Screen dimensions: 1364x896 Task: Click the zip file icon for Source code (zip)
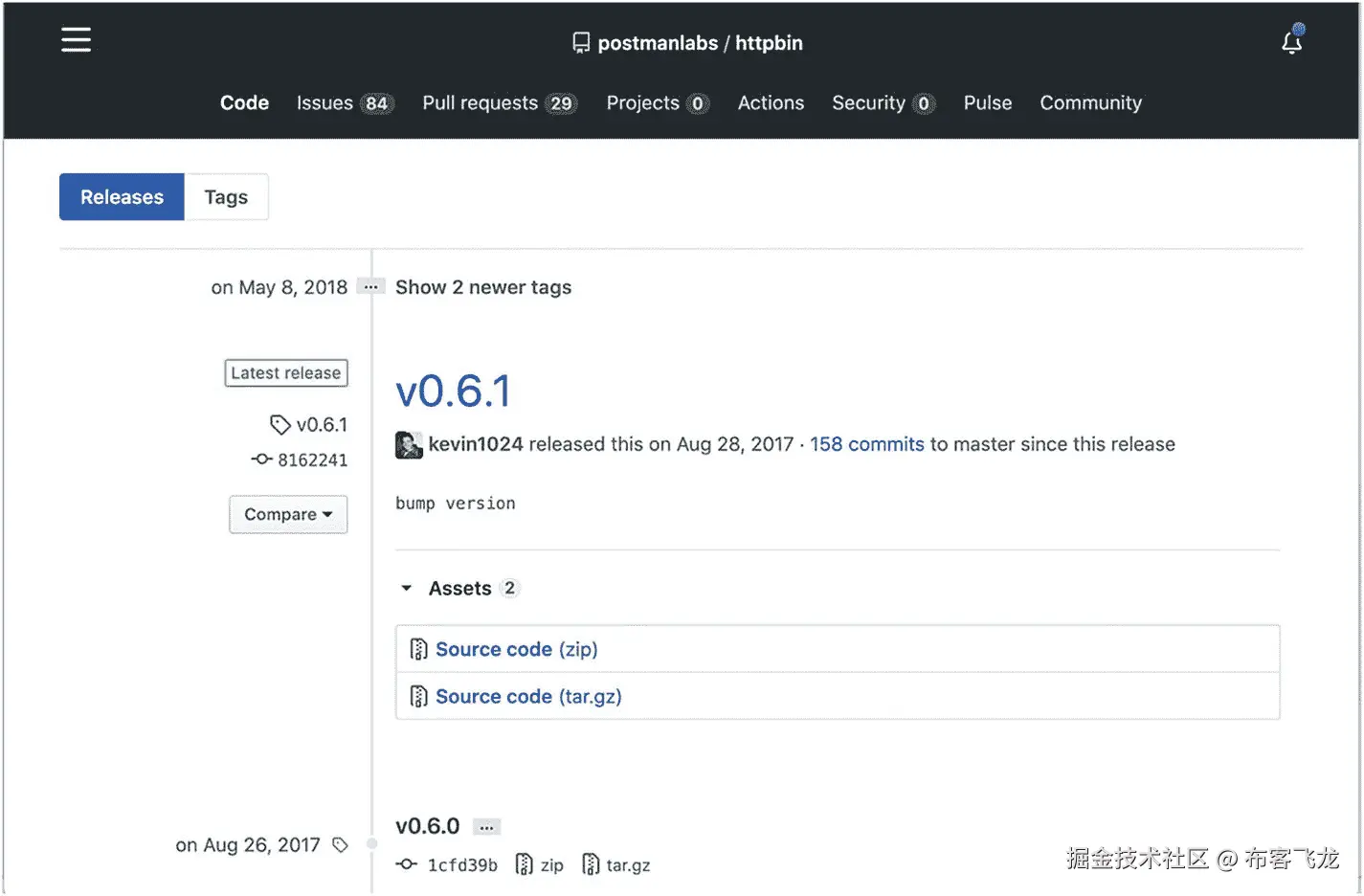pos(418,650)
